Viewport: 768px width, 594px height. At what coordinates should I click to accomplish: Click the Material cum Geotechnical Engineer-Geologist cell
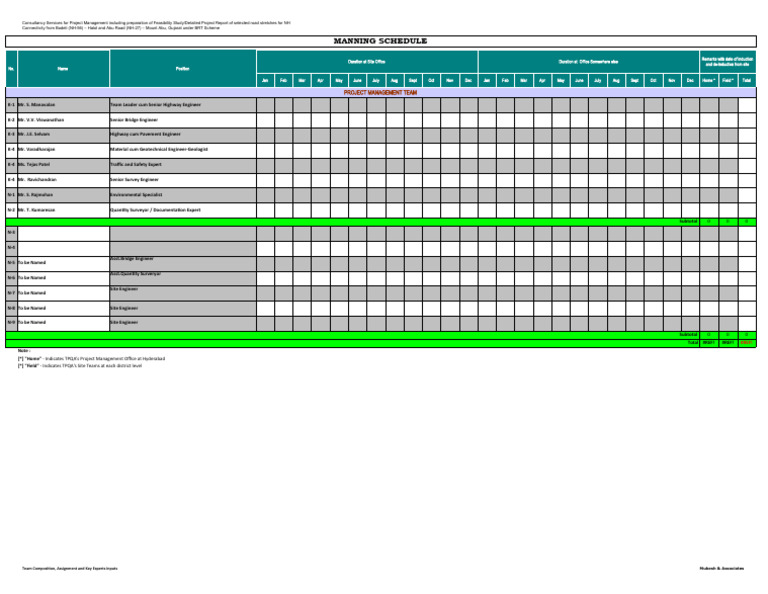182,148
